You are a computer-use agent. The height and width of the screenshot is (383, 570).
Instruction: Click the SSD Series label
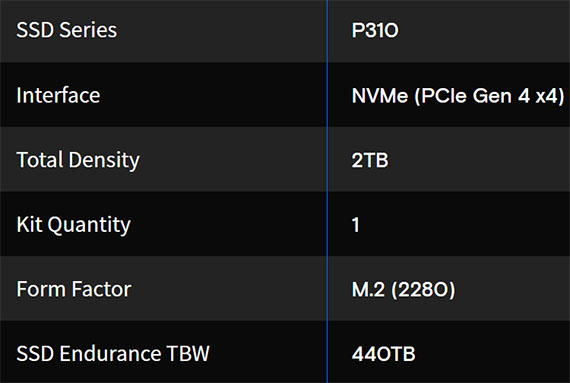[67, 30]
